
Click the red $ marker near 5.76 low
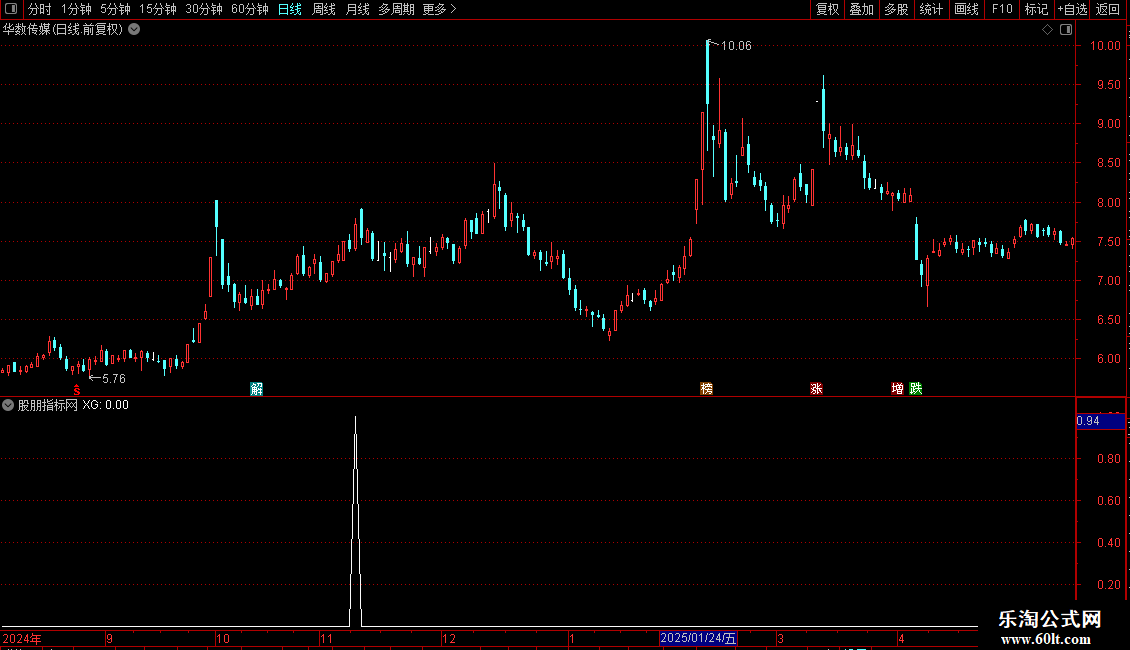click(x=77, y=389)
